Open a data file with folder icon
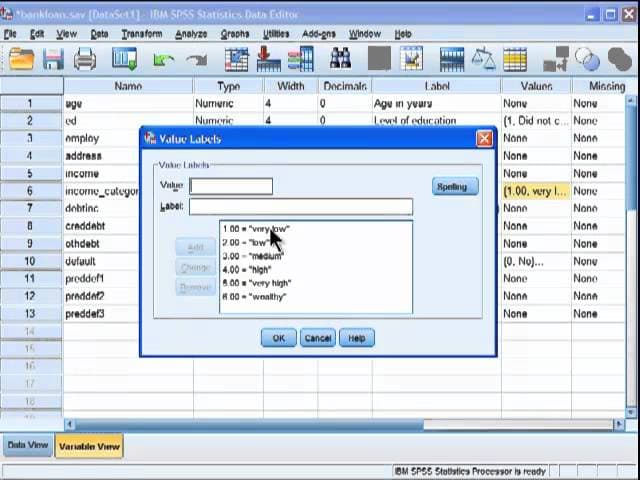This screenshot has width=640, height=480. point(21,59)
